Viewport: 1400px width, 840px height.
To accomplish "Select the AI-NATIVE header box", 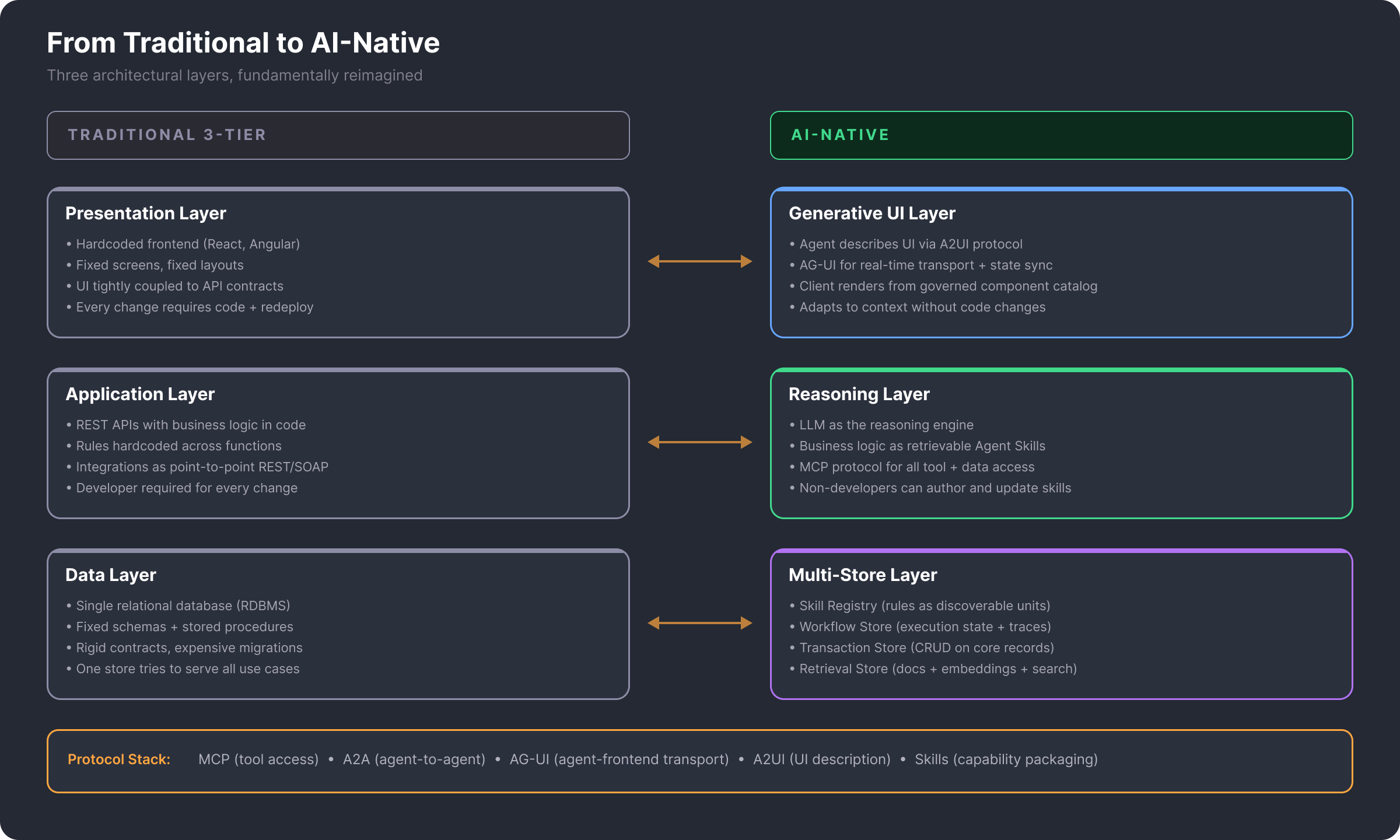I will 1062,135.
